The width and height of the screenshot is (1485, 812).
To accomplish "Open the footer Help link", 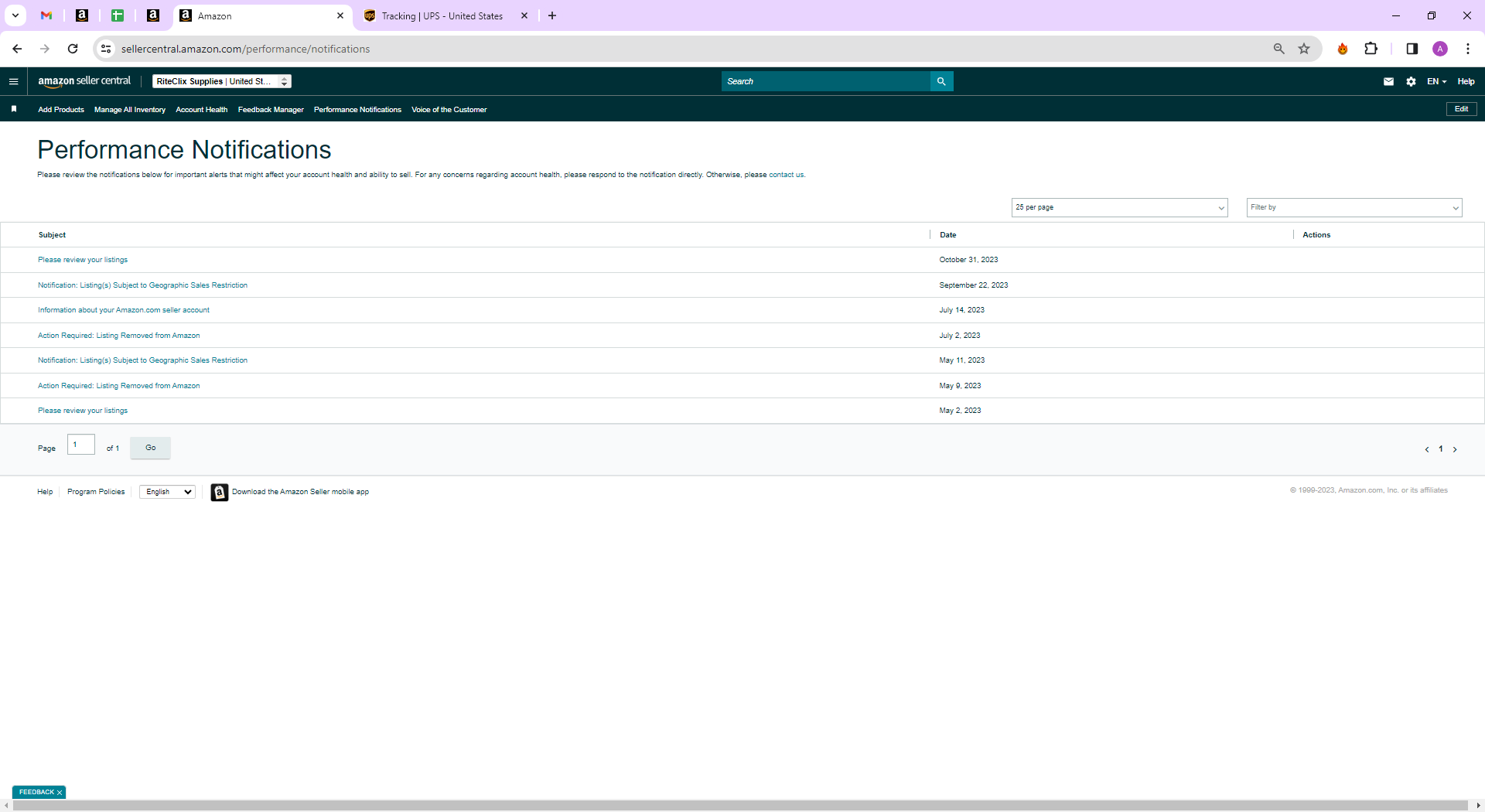I will click(x=45, y=492).
